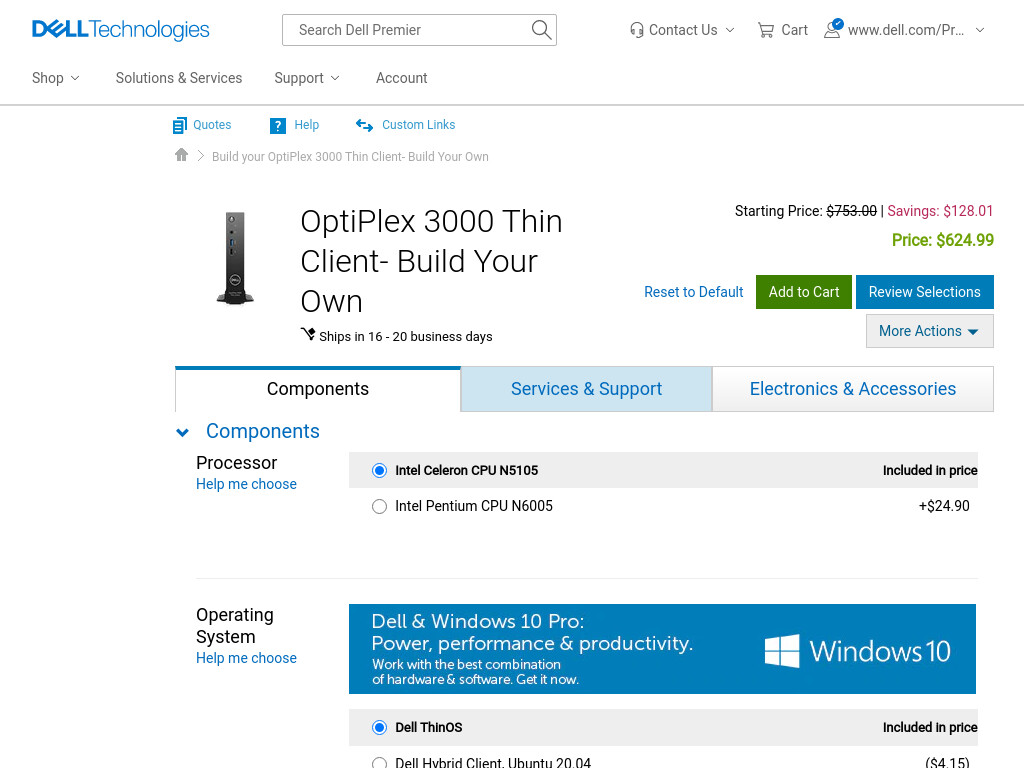1024x768 pixels.
Task: Click the Custom Links arrows icon
Action: click(x=364, y=125)
